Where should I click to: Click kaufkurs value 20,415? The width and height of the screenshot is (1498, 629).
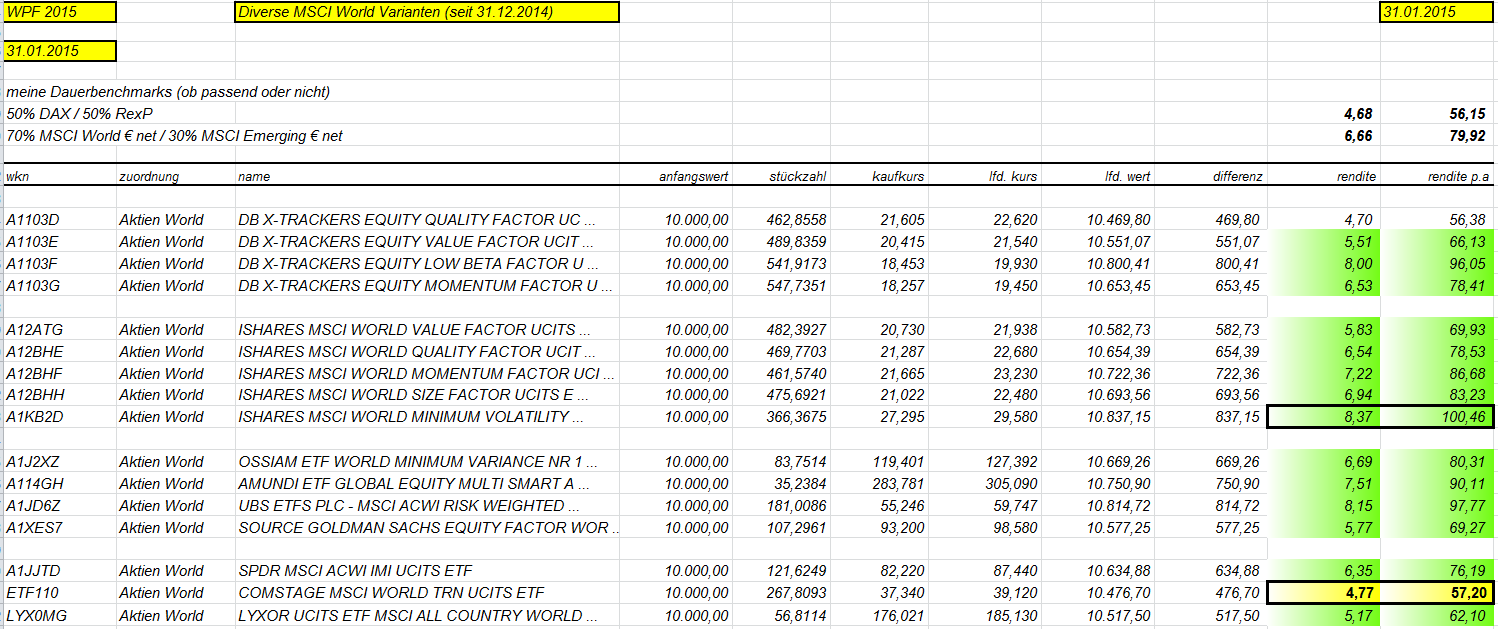pos(902,242)
